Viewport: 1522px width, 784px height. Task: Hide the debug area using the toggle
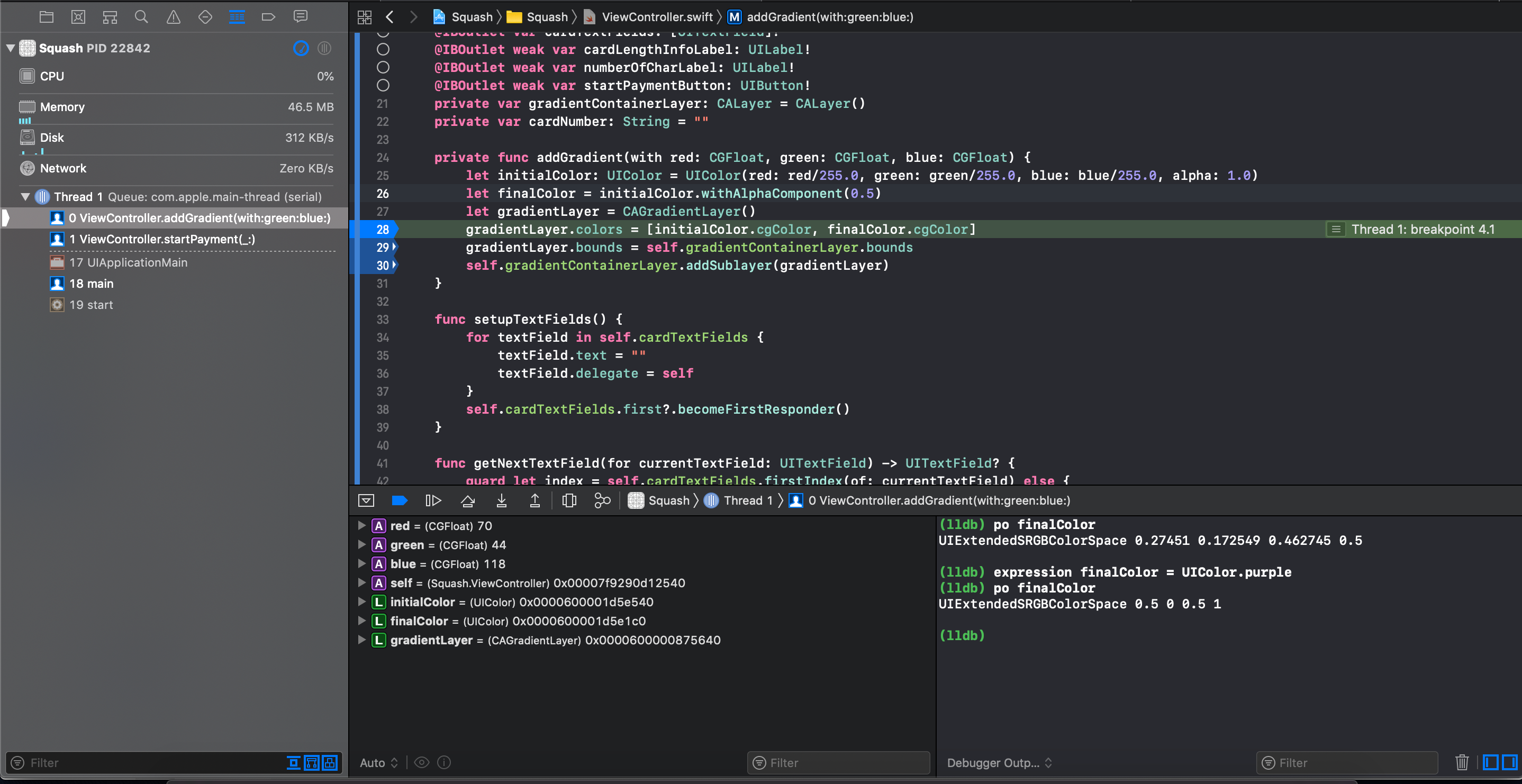pyautogui.click(x=366, y=500)
